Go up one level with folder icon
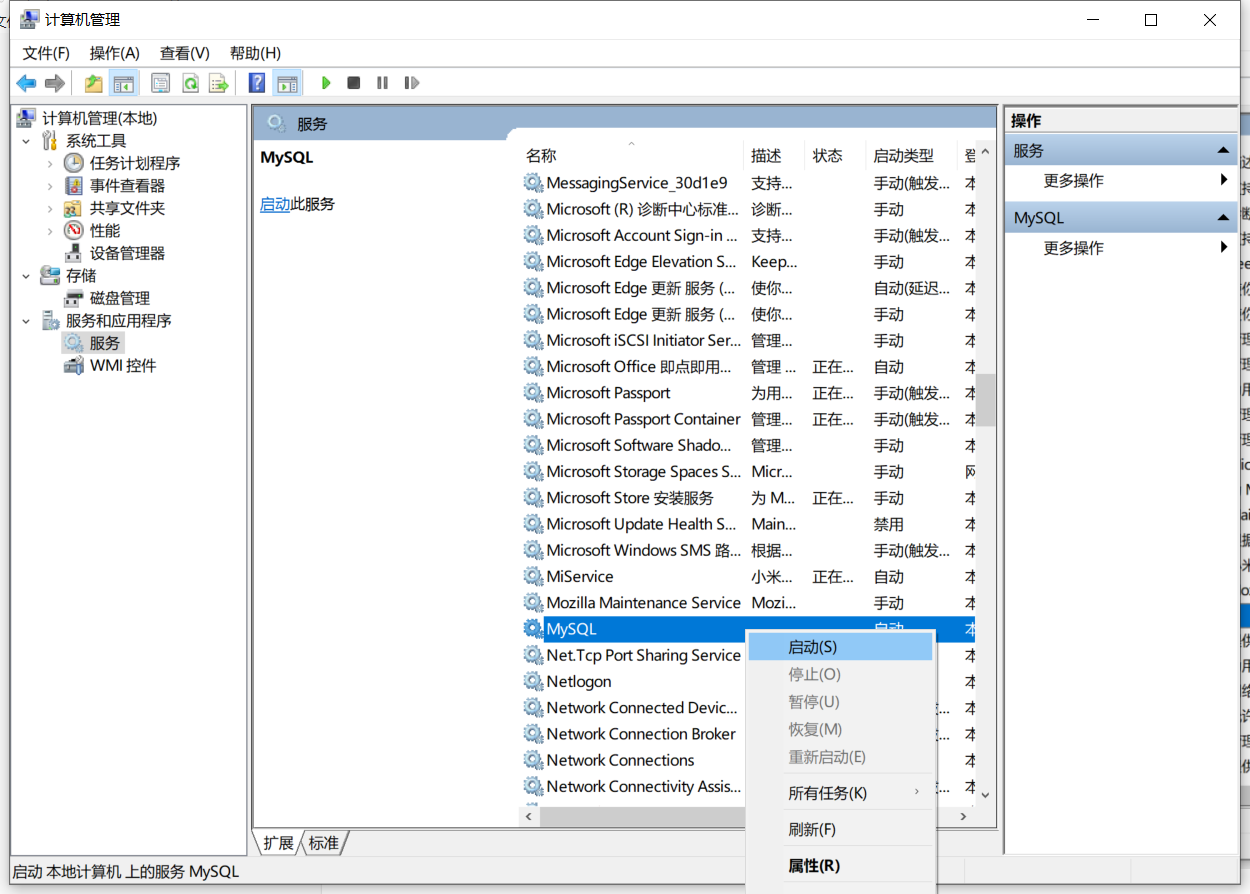The image size is (1250, 894). [x=93, y=83]
